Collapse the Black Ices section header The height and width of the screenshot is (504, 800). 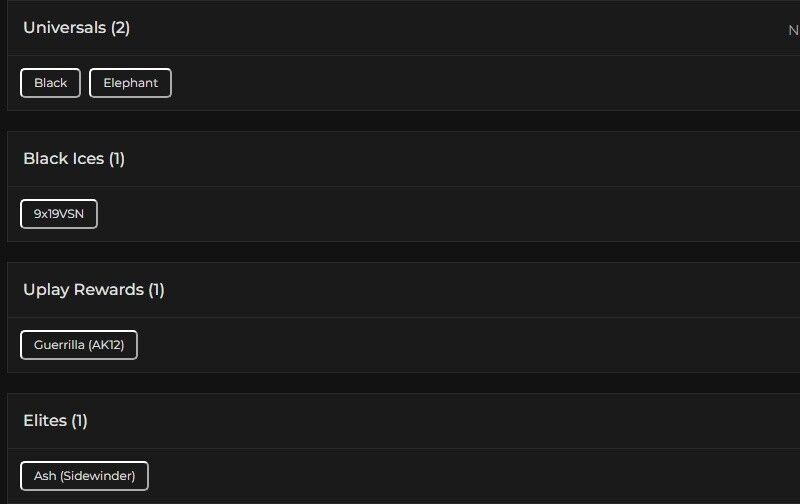point(62,159)
